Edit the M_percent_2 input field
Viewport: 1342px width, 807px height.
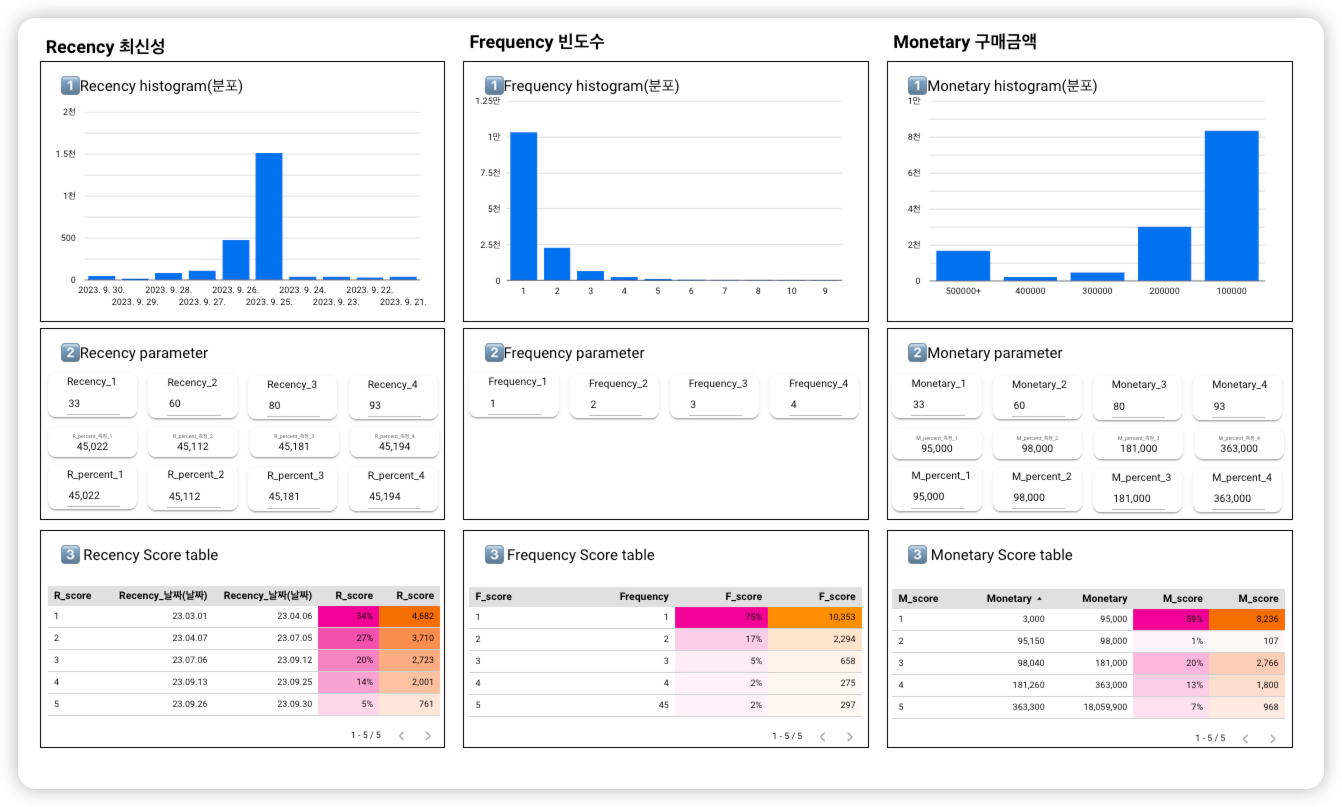point(1038,498)
